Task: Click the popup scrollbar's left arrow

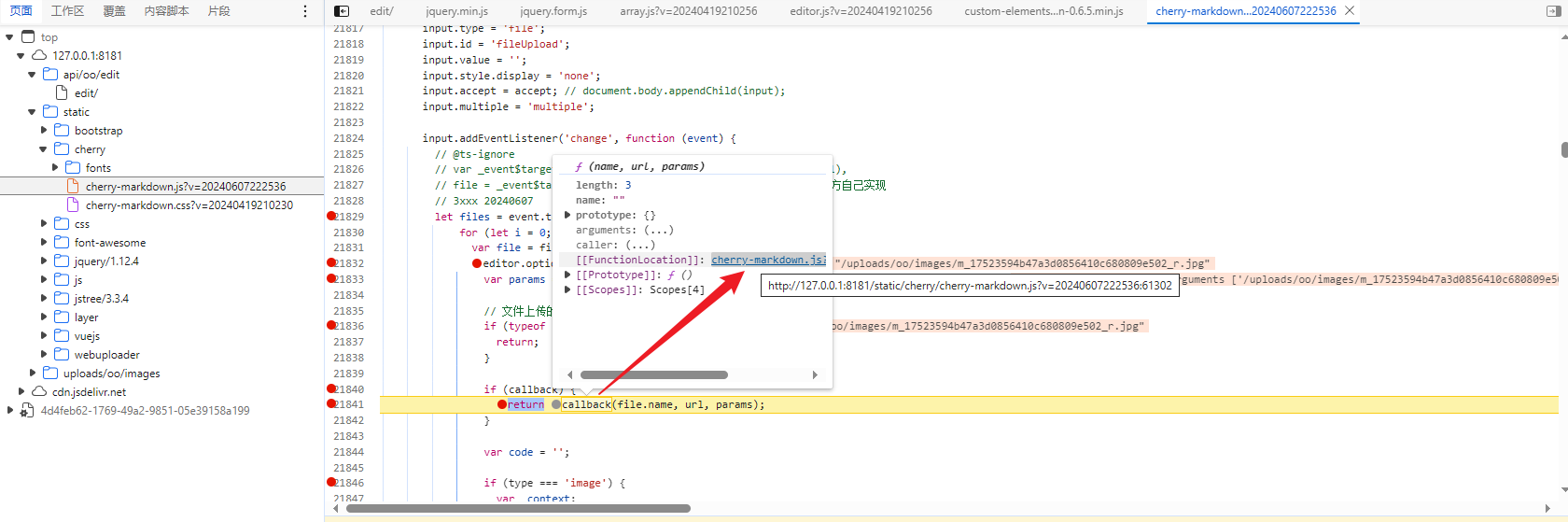Action: pyautogui.click(x=569, y=374)
